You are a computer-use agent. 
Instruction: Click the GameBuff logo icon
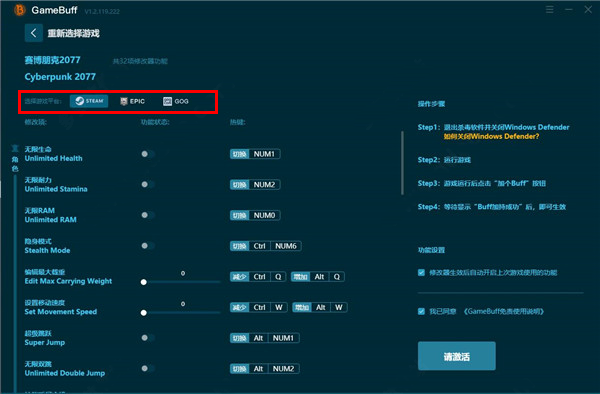(x=20, y=10)
